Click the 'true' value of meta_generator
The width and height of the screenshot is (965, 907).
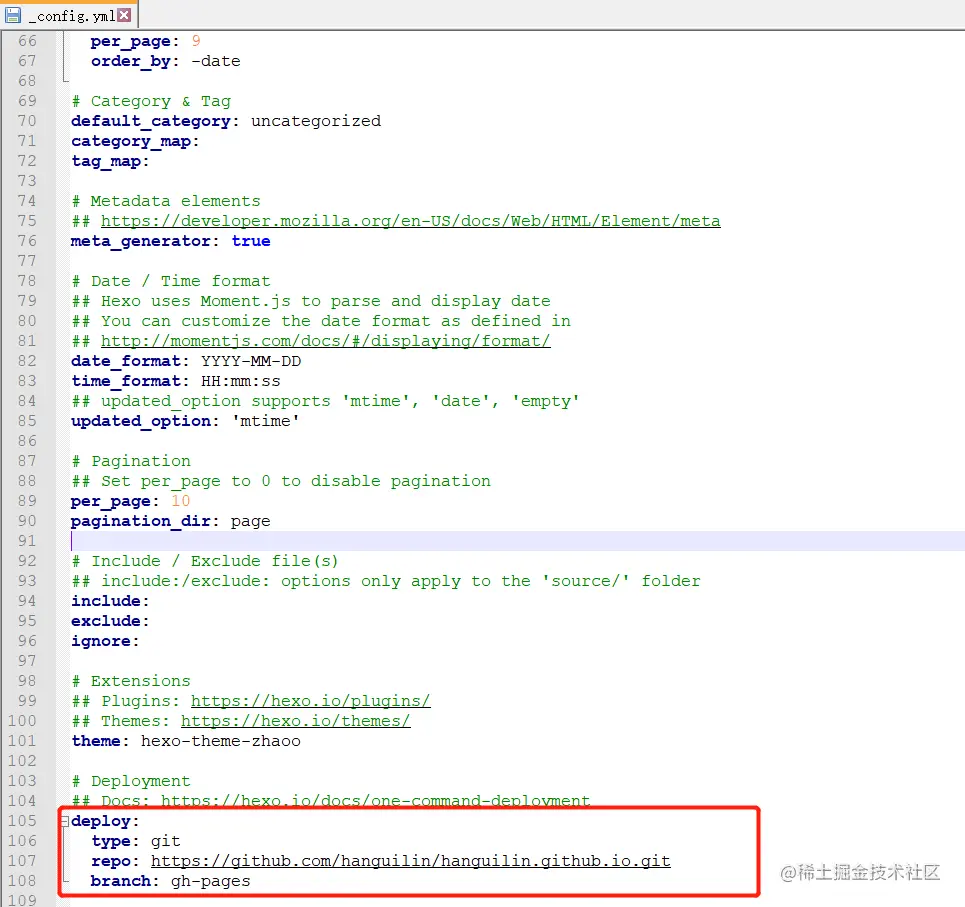(250, 241)
